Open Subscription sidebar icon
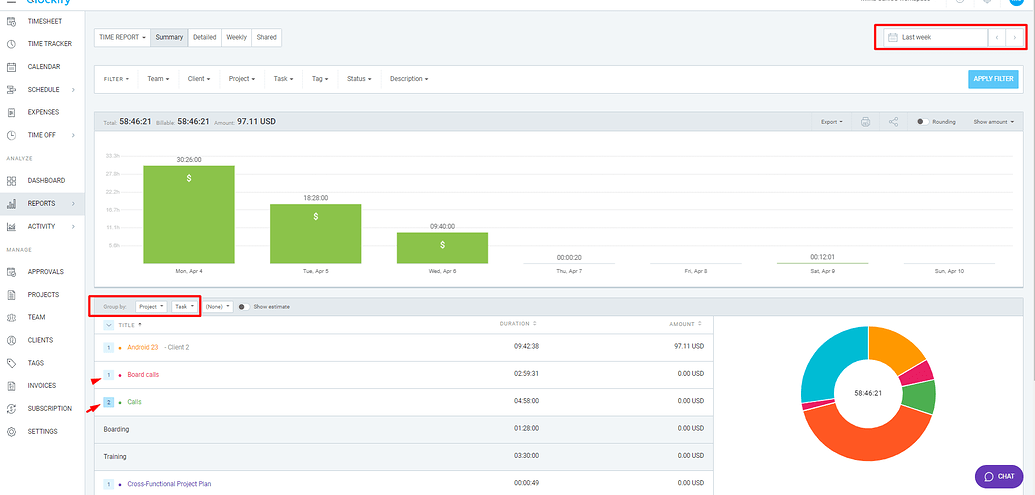 click(x=11, y=409)
